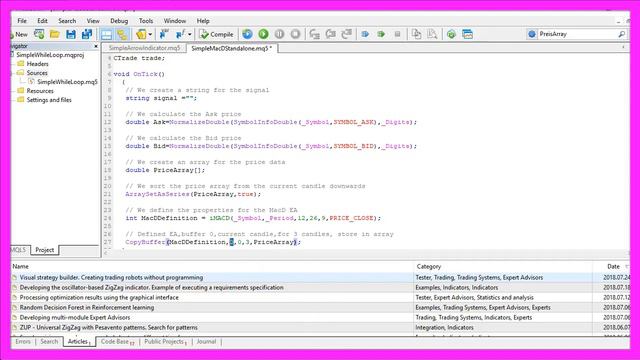Screen dimensions: 640x360
Task: Open a file using the folder icon
Action: (x=55, y=34)
